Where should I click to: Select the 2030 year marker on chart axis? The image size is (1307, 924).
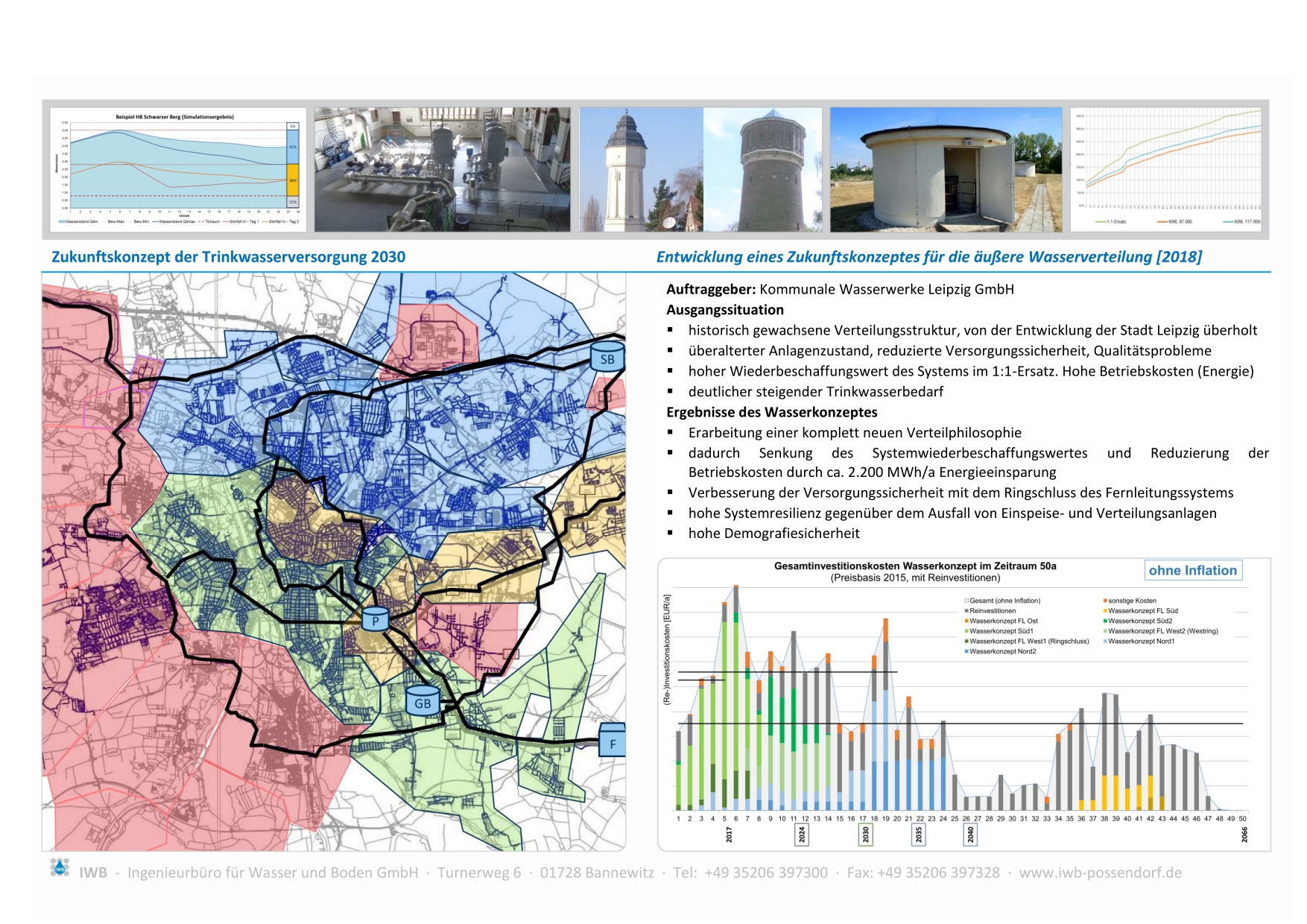[865, 835]
